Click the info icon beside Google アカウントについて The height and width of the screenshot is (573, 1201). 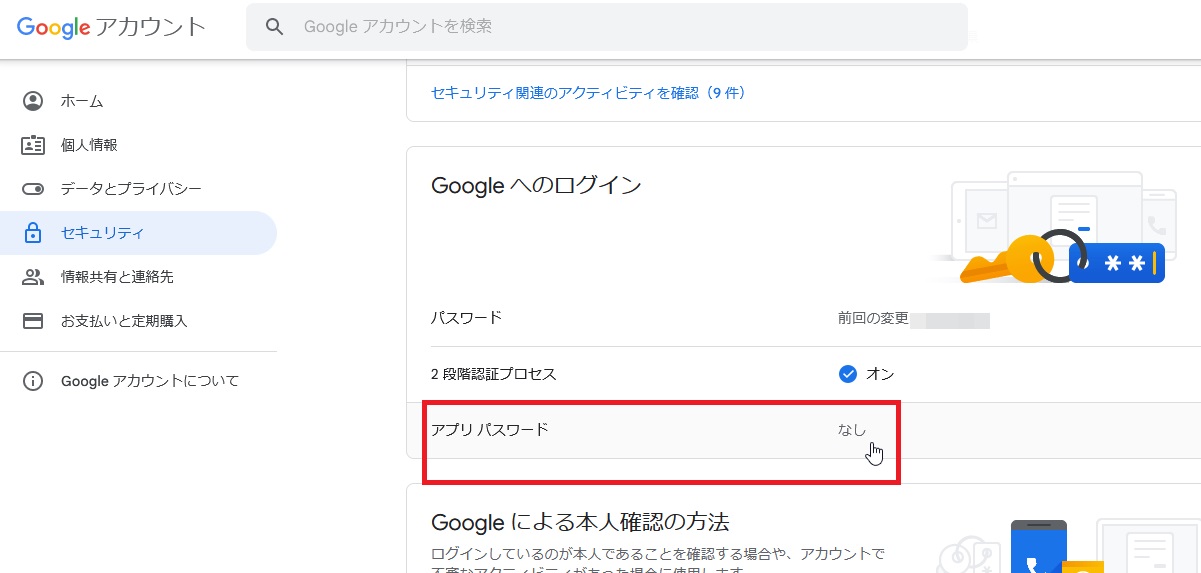click(33, 381)
